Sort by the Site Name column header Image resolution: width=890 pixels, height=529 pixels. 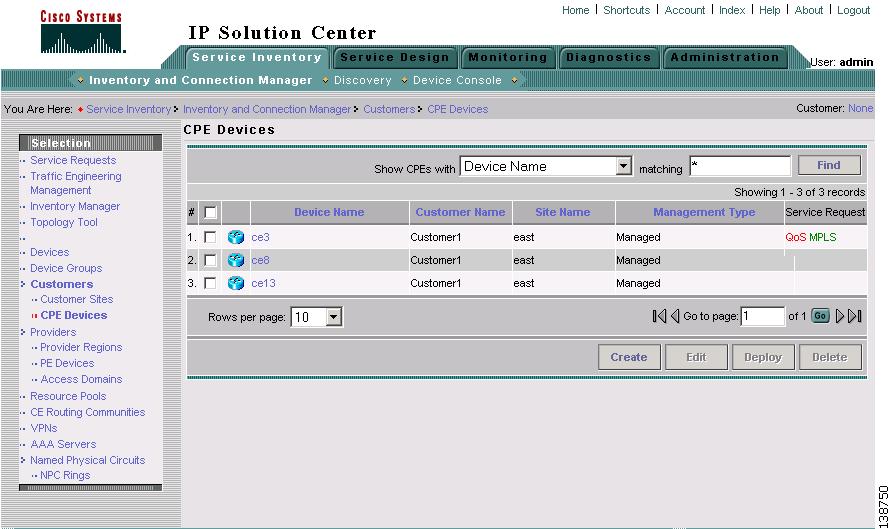click(x=562, y=212)
